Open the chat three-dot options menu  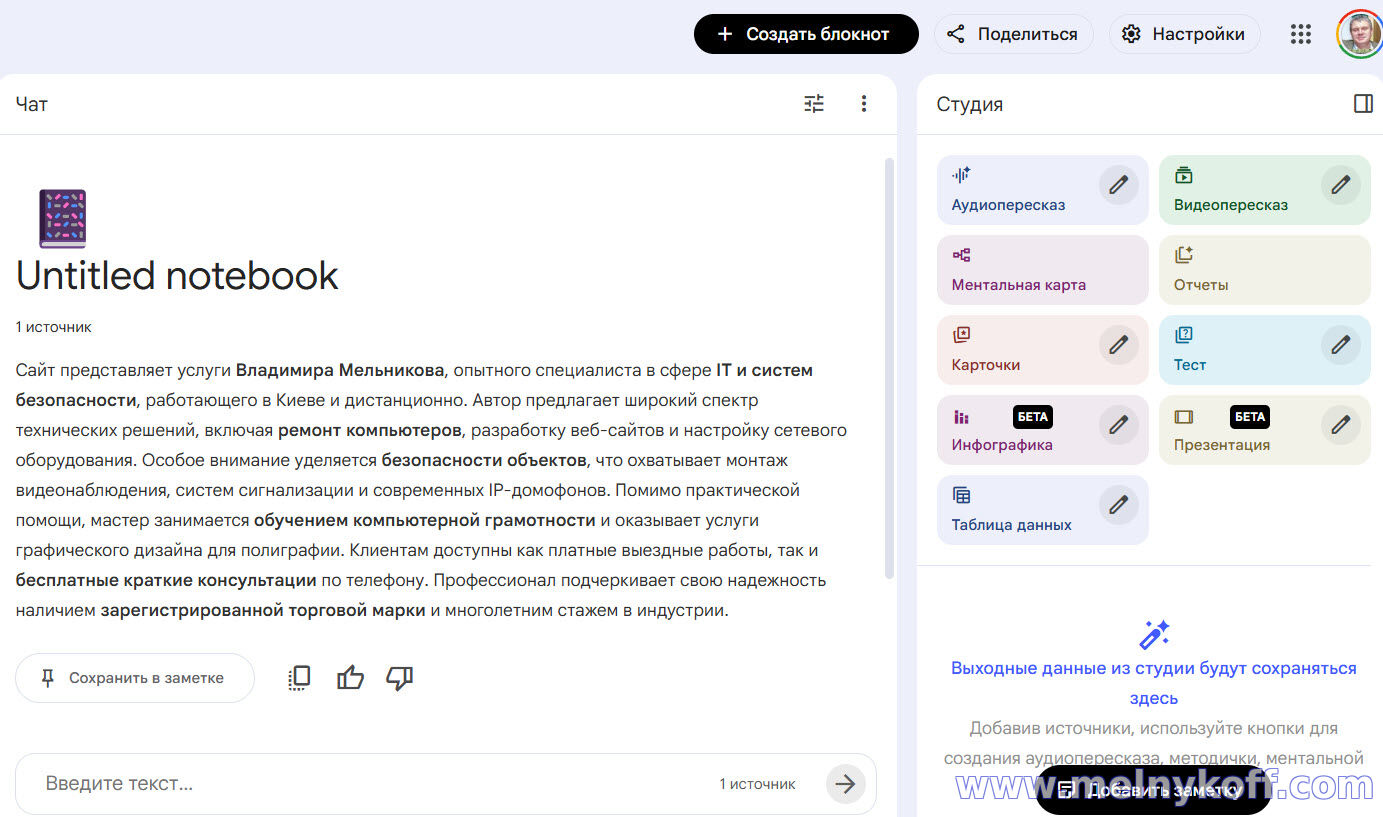coord(864,104)
